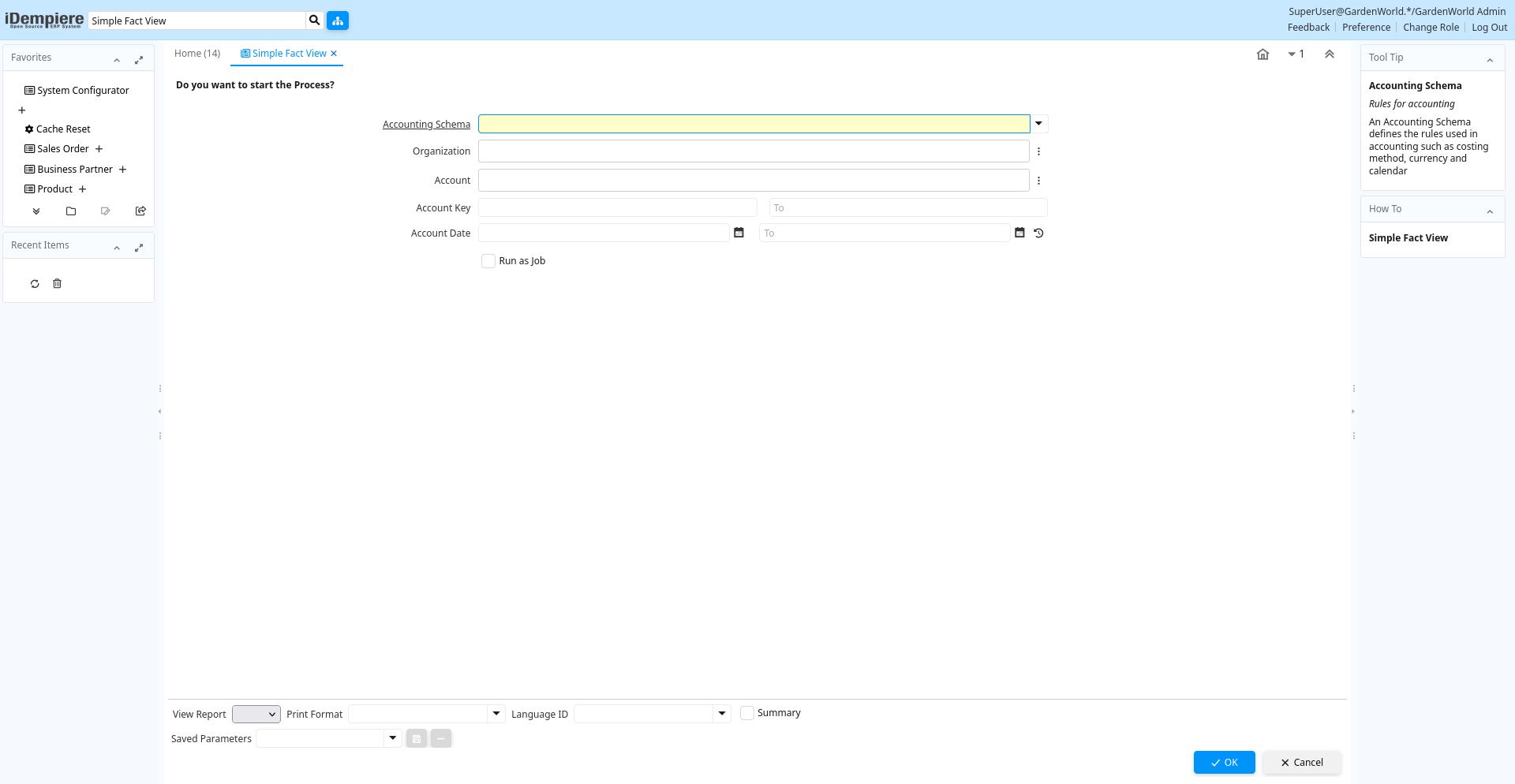Collapse the Tool Tip panel
Image resolution: width=1515 pixels, height=784 pixels.
(1490, 60)
